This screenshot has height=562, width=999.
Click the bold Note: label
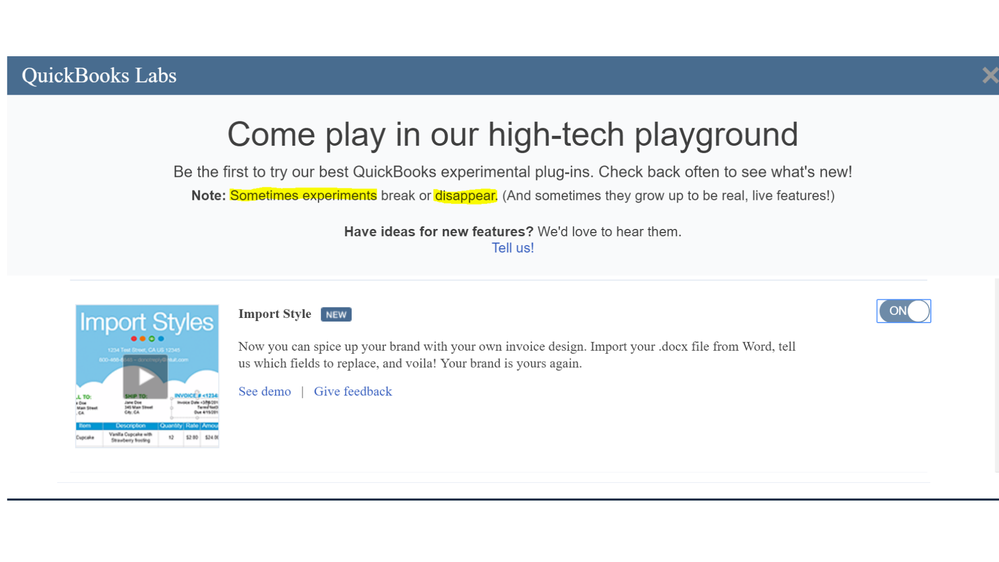coord(208,196)
